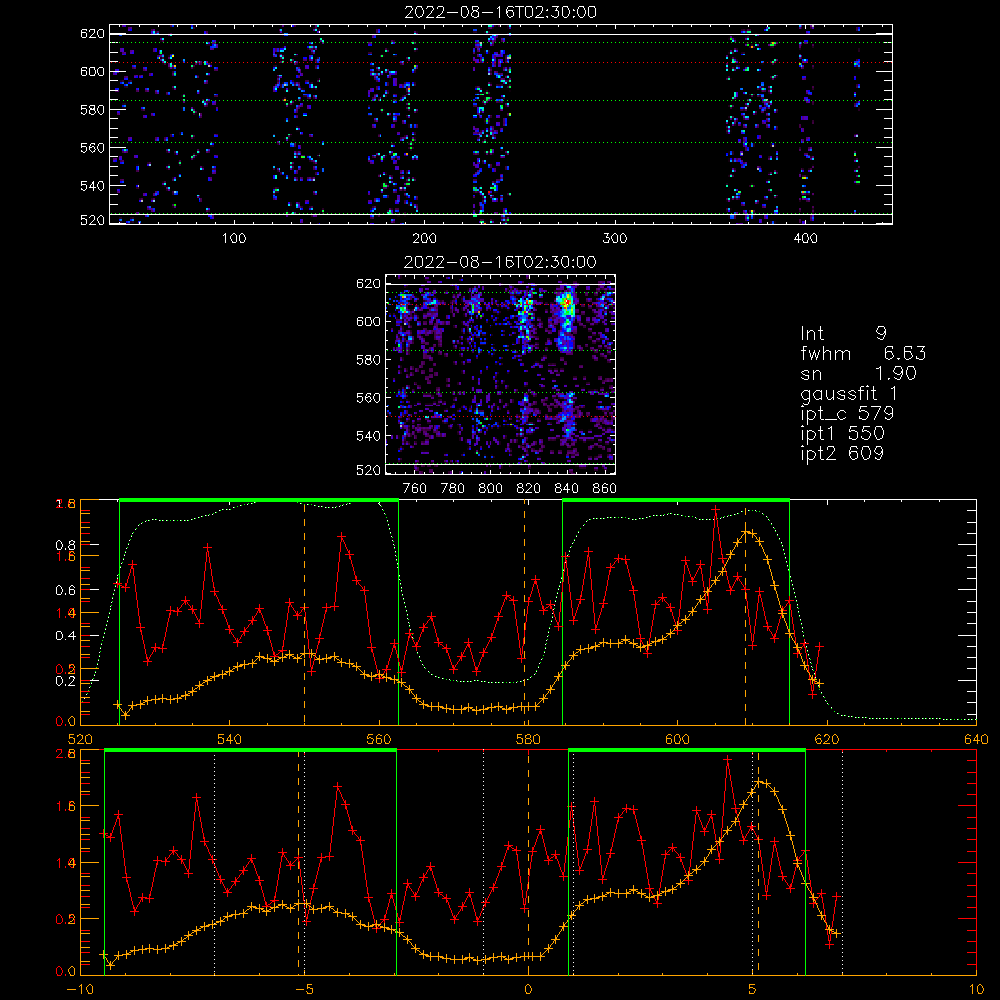Click x-axis label 400 of top panel
The width and height of the screenshot is (1000, 1000).
coord(805,239)
